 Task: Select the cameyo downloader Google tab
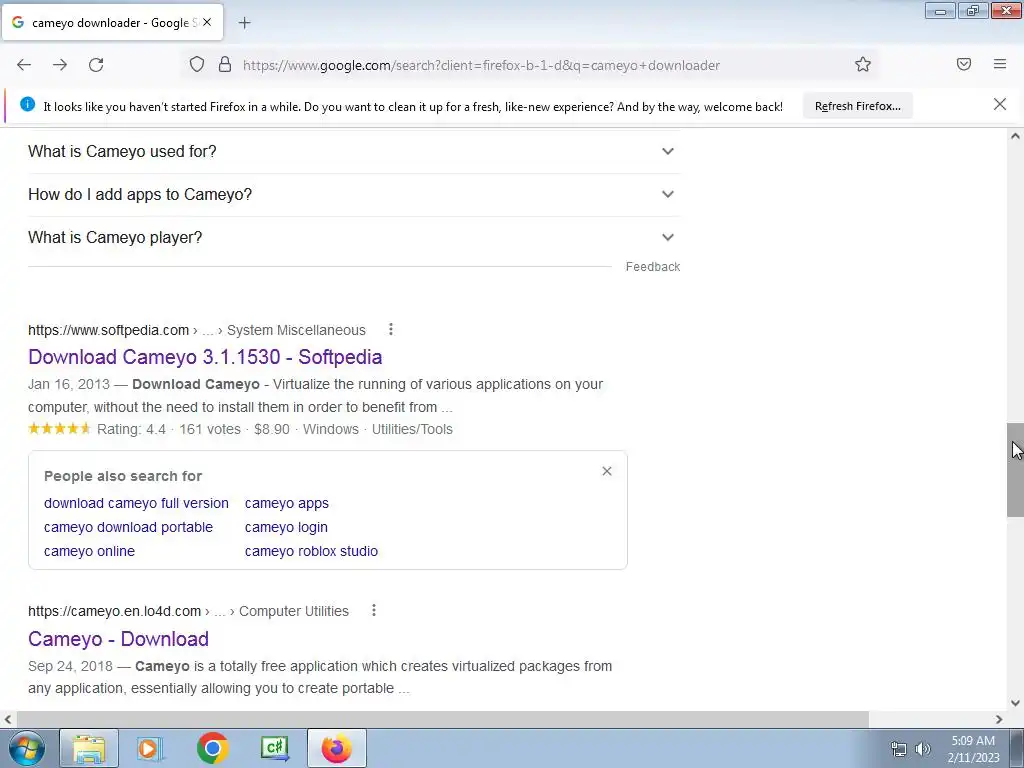tap(112, 23)
